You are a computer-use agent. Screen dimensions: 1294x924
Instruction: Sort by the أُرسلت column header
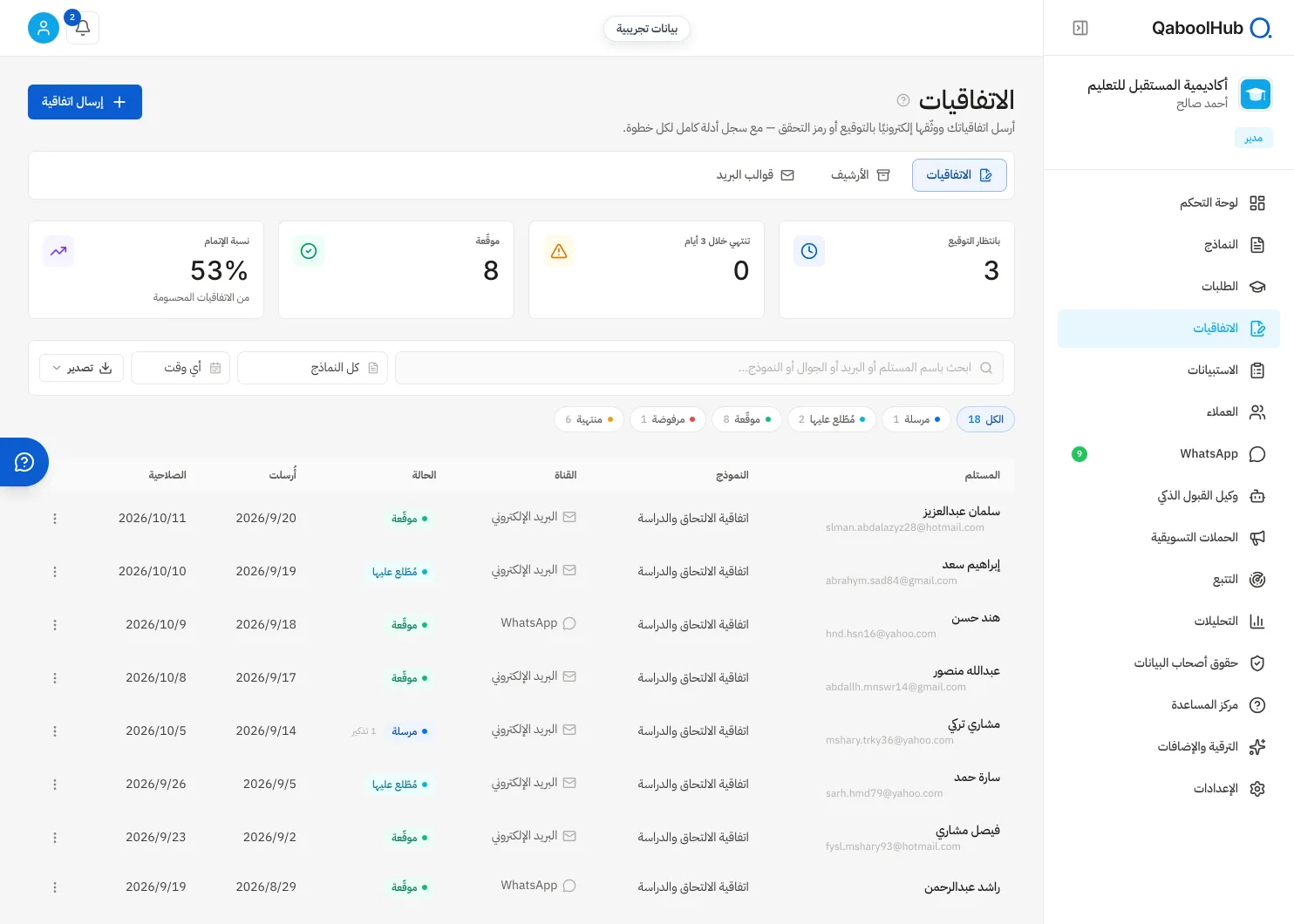tap(283, 475)
